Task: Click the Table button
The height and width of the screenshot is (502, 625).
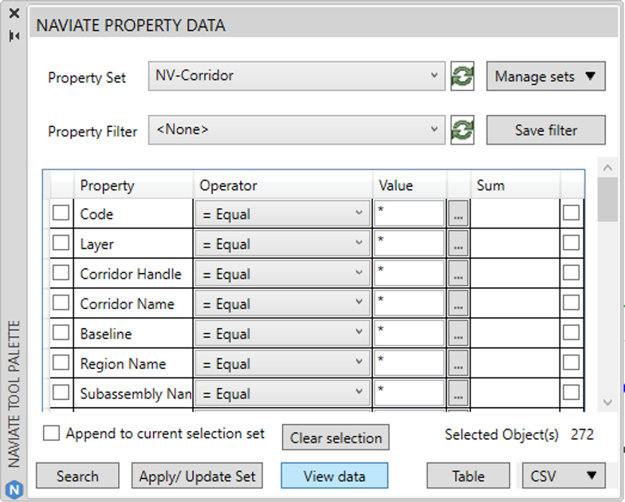Action: (x=468, y=475)
